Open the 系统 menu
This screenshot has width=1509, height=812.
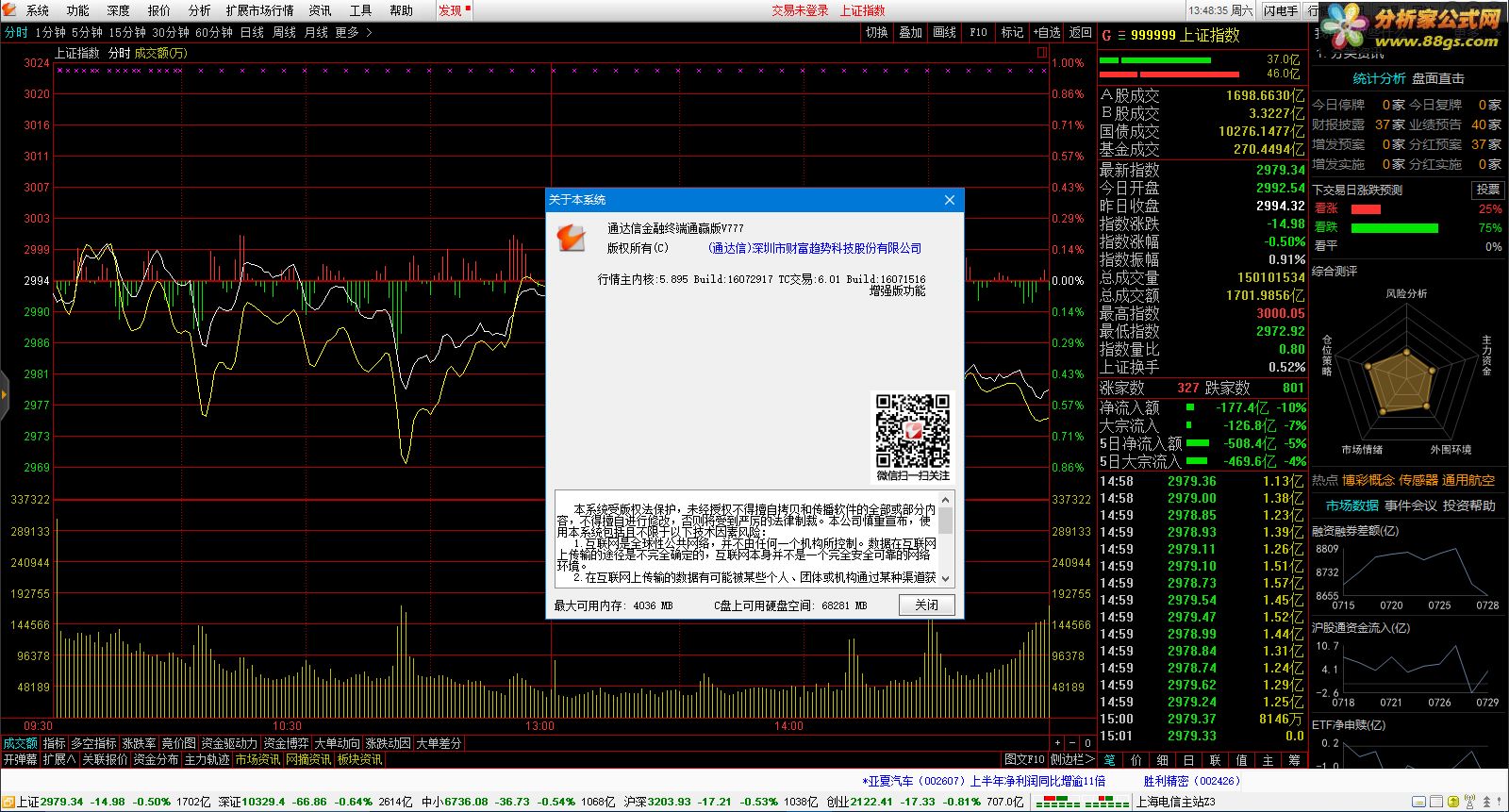coord(38,10)
